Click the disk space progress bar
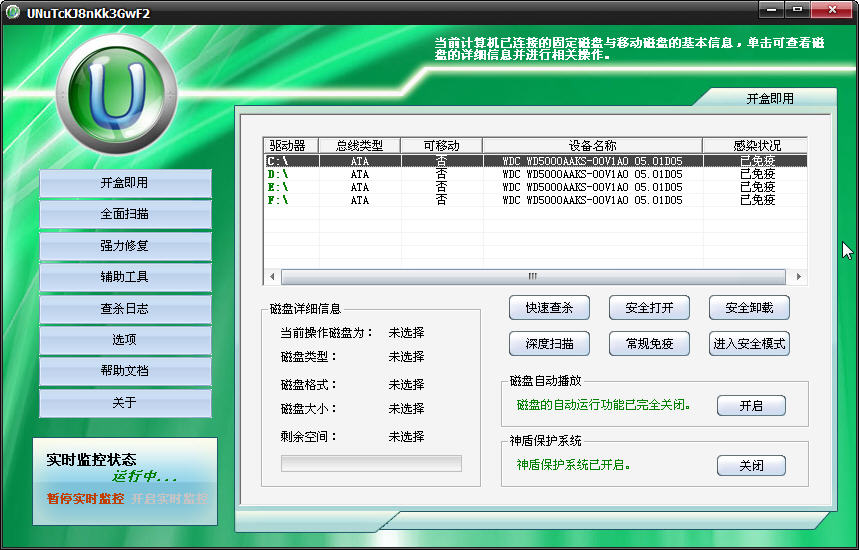The image size is (859, 550). coord(371,463)
